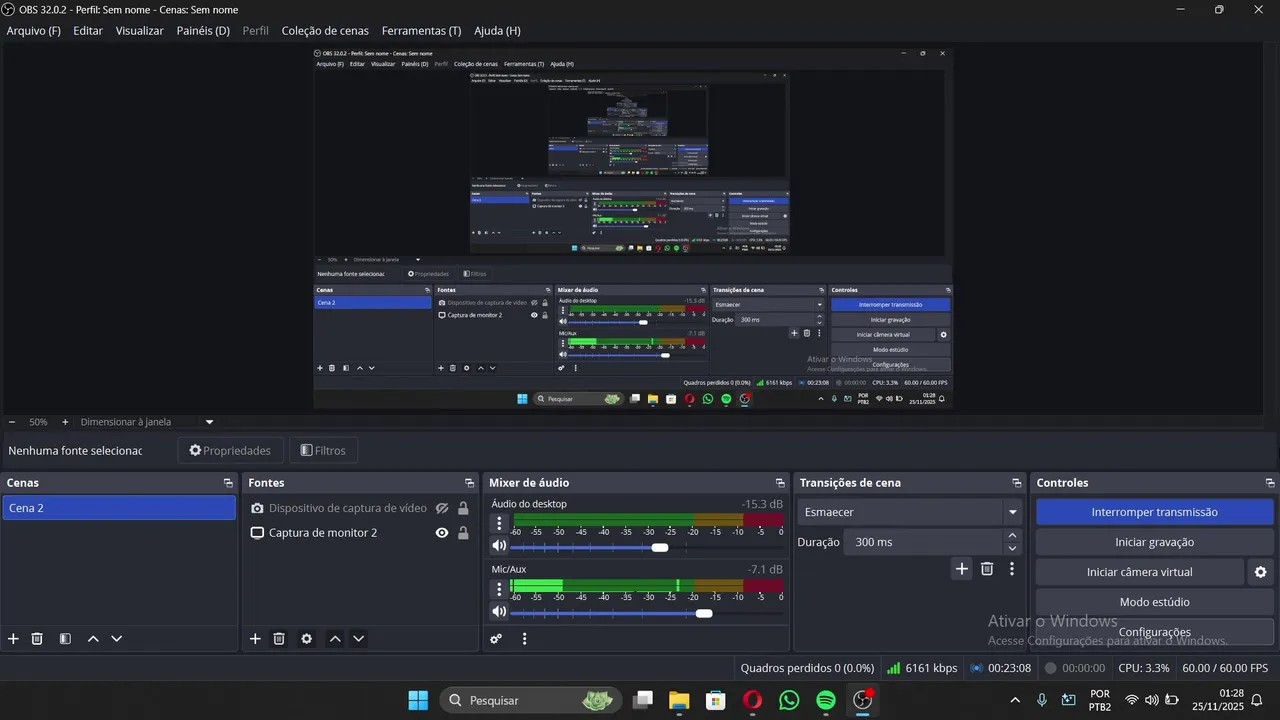Click Iniciar gravação button
Screen dimensions: 1280x720
click(x=1155, y=542)
